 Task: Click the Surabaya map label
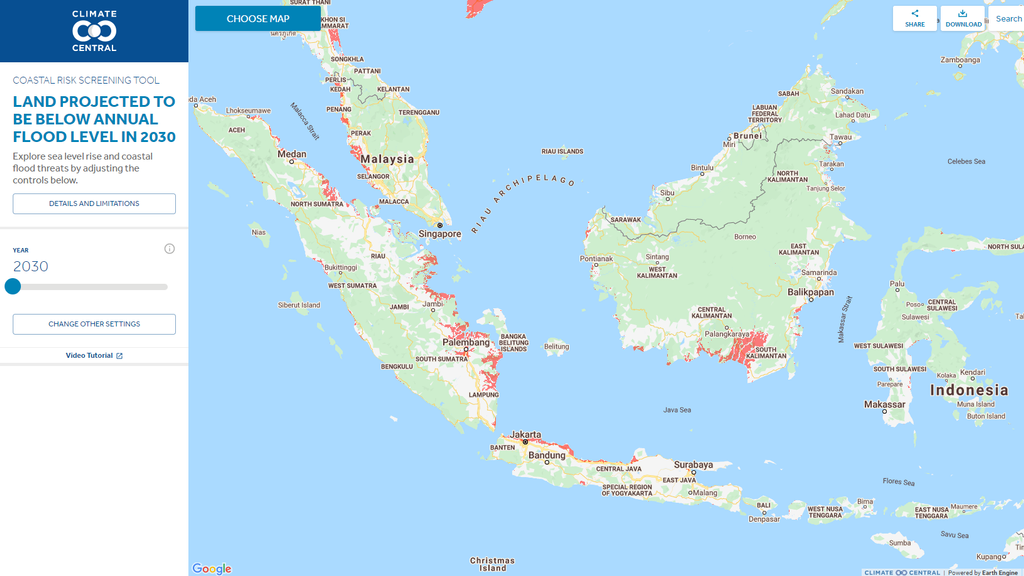click(x=694, y=464)
